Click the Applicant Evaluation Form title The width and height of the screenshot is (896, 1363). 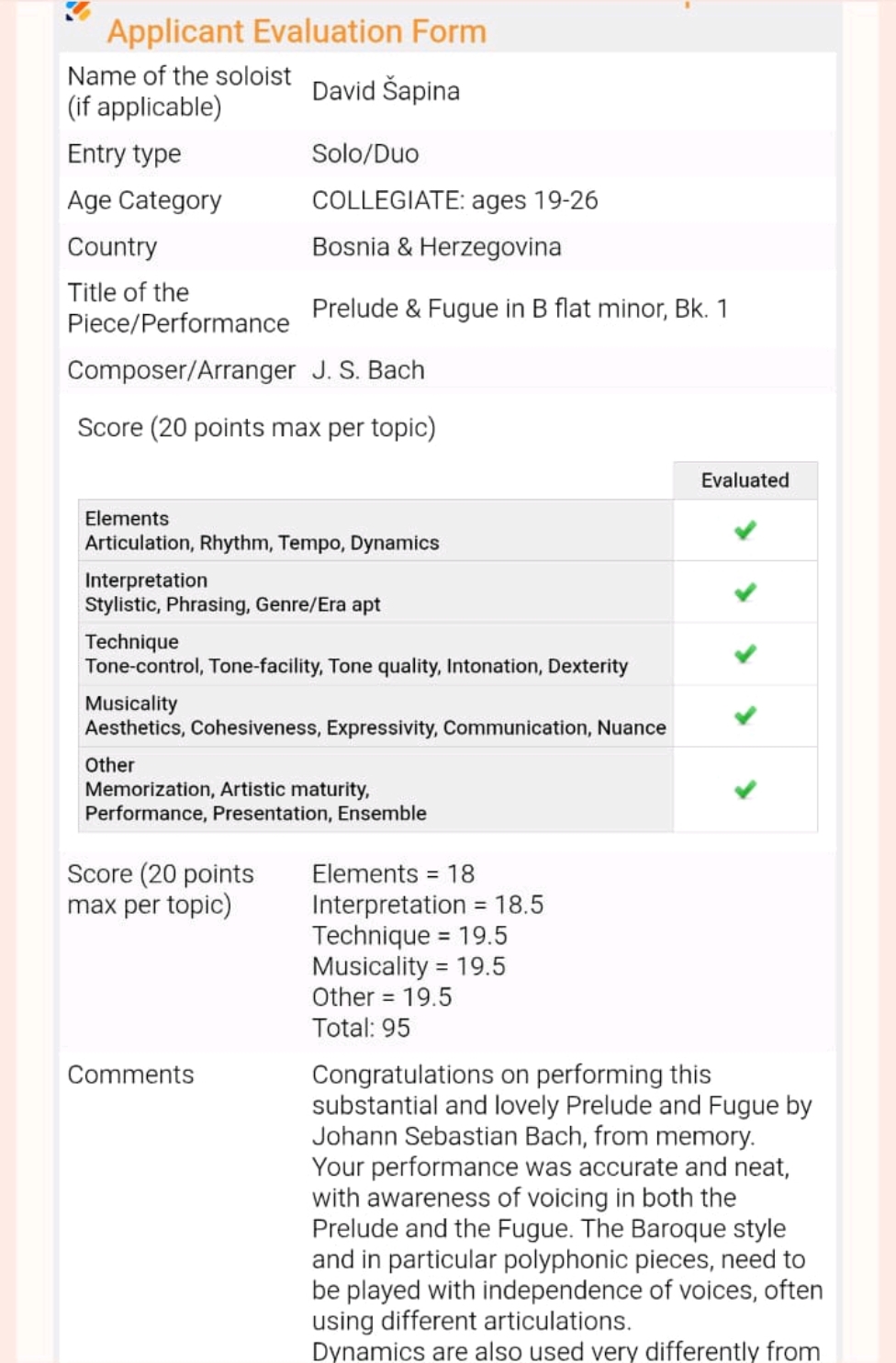[297, 32]
